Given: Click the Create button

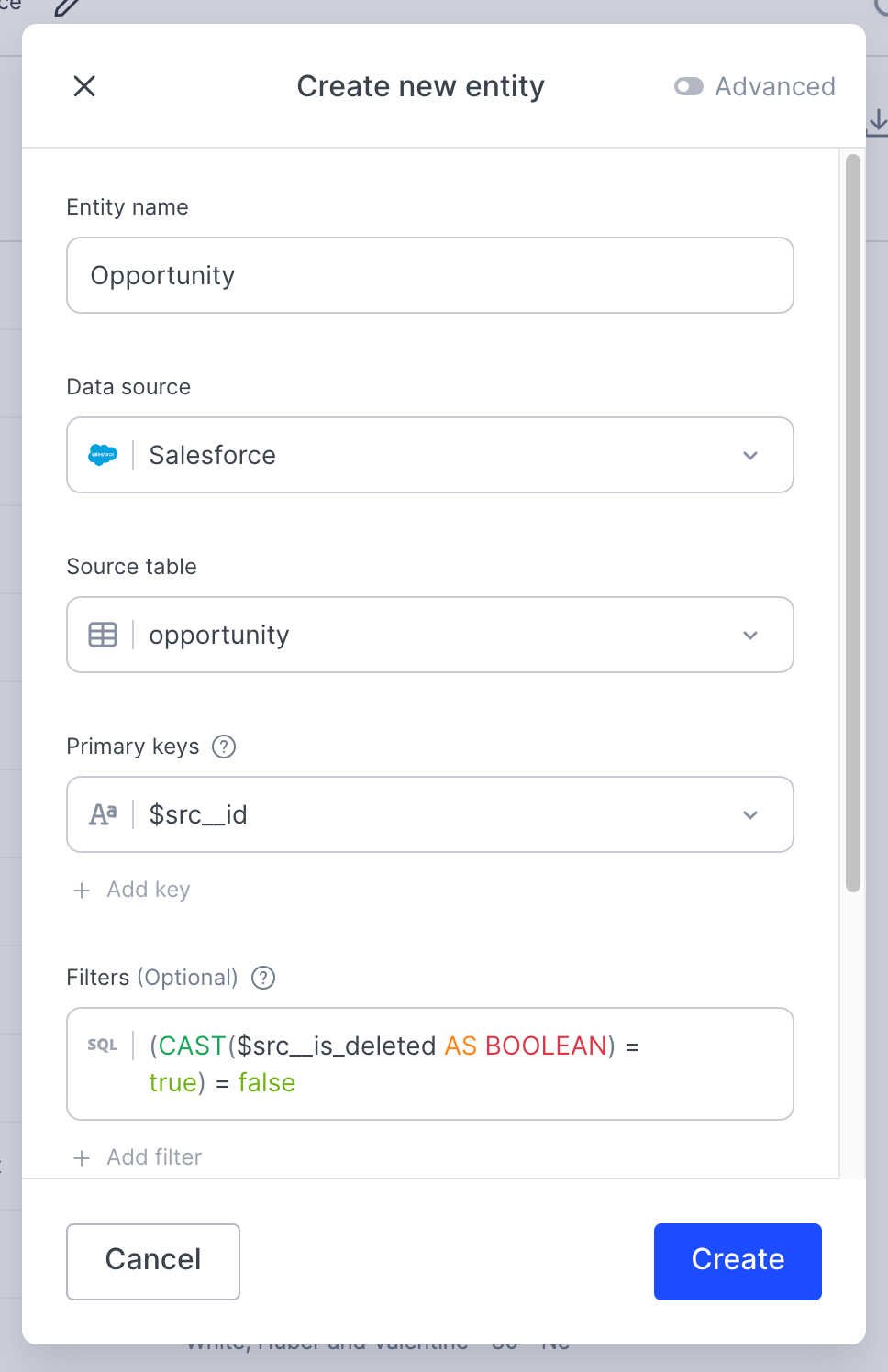Looking at the screenshot, I should coord(738,1262).
